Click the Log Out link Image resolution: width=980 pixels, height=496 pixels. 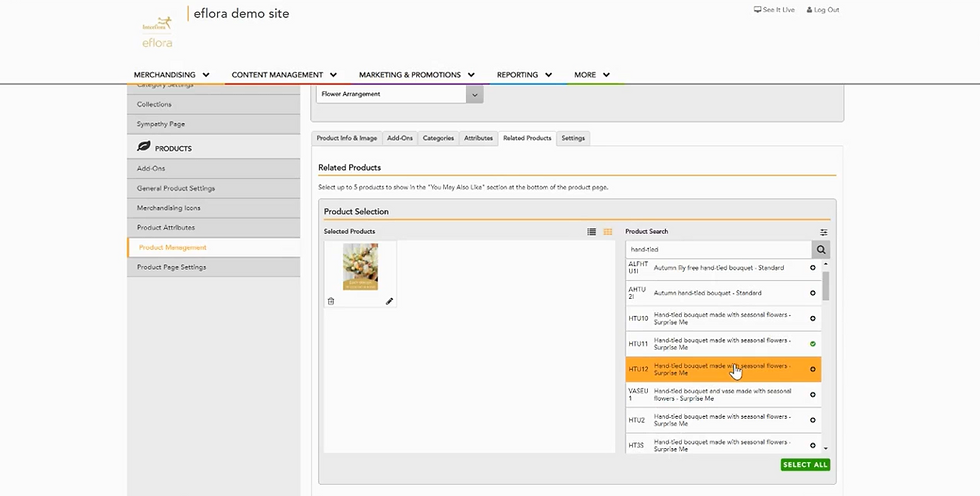click(x=822, y=10)
